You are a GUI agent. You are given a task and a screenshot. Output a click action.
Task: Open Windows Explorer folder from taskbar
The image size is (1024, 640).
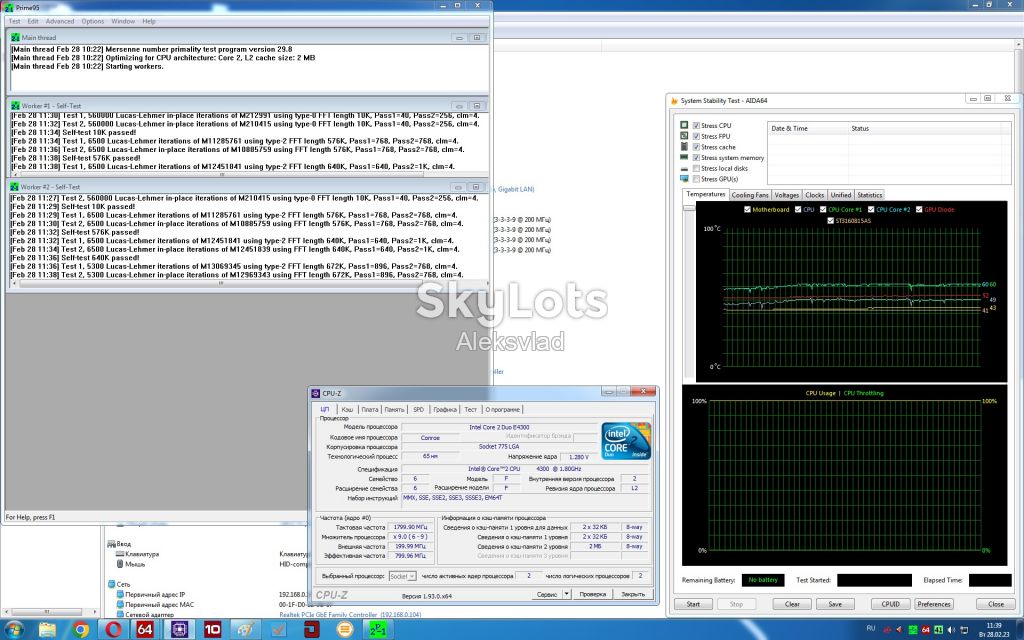point(47,630)
